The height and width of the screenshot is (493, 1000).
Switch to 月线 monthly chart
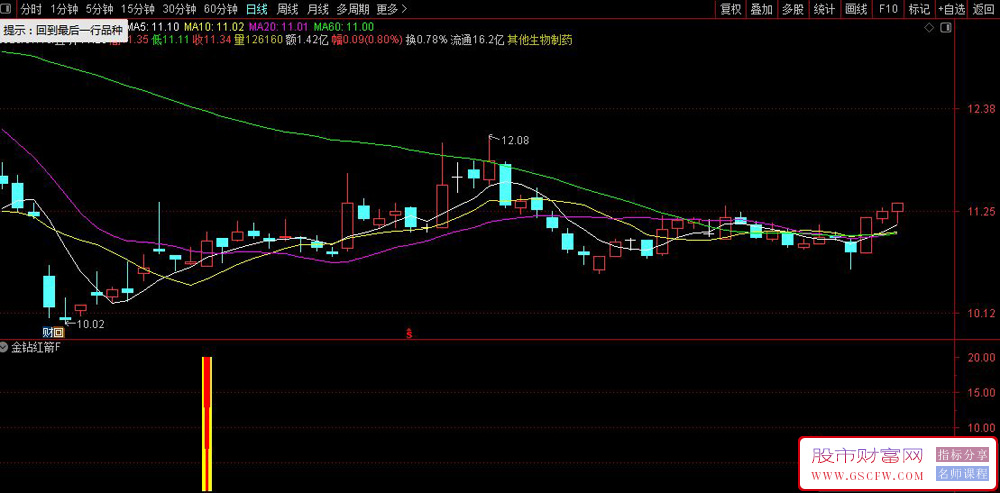click(318, 9)
